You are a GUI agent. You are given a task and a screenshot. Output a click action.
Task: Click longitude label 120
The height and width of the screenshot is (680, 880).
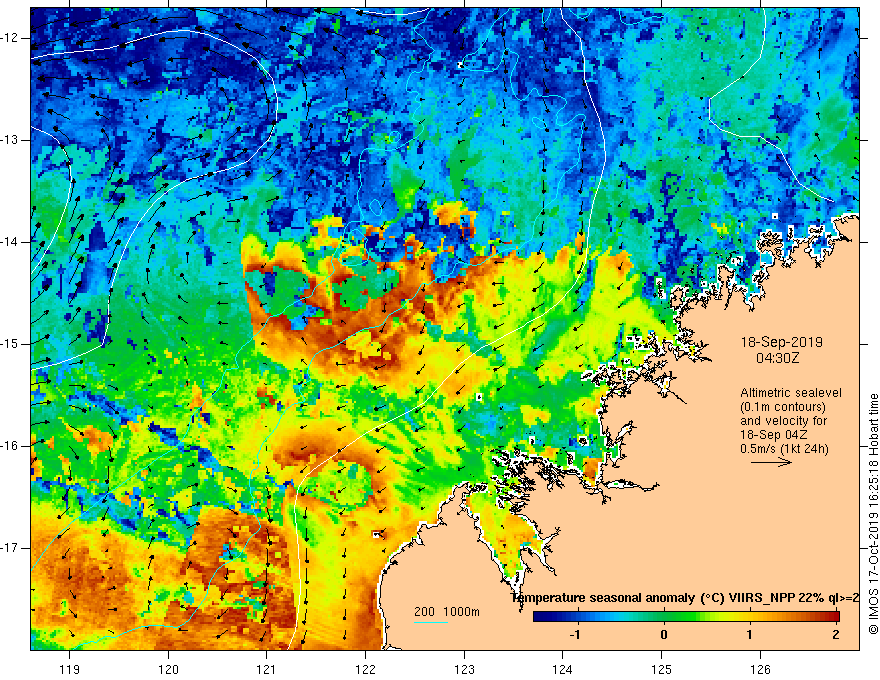(168, 669)
